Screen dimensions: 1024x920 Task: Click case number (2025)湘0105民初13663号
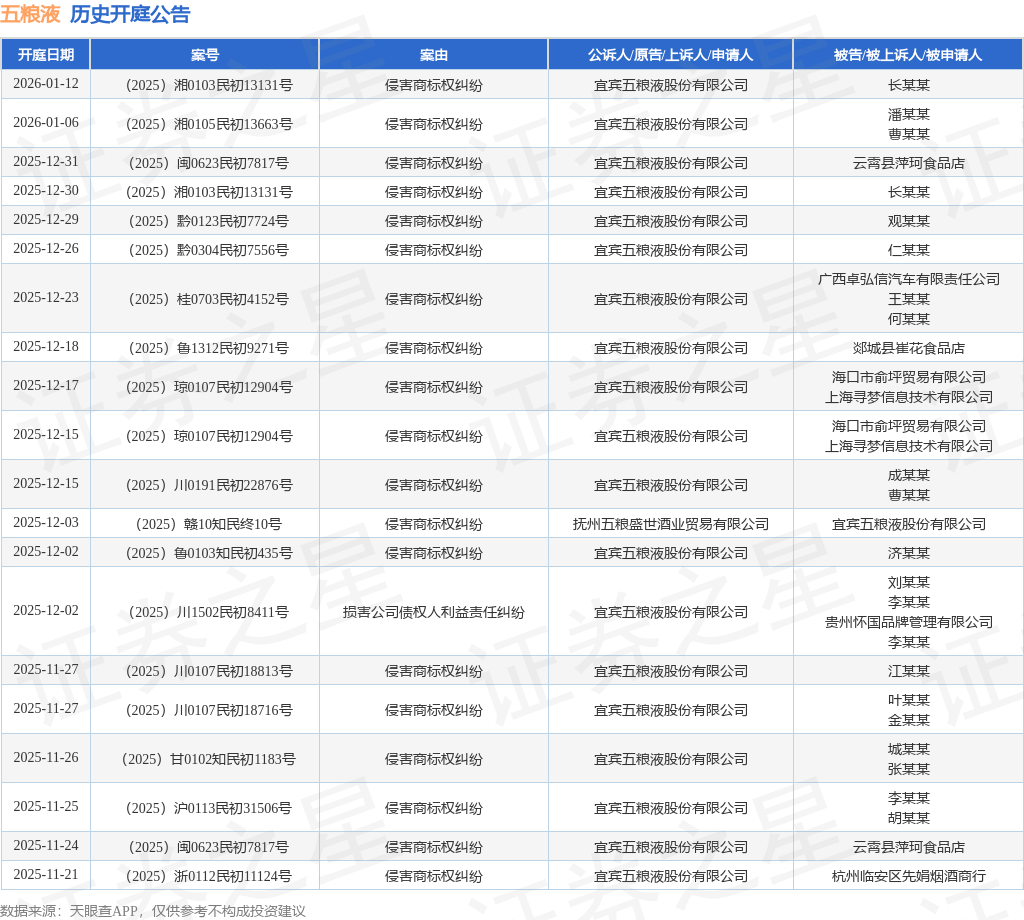(x=209, y=124)
